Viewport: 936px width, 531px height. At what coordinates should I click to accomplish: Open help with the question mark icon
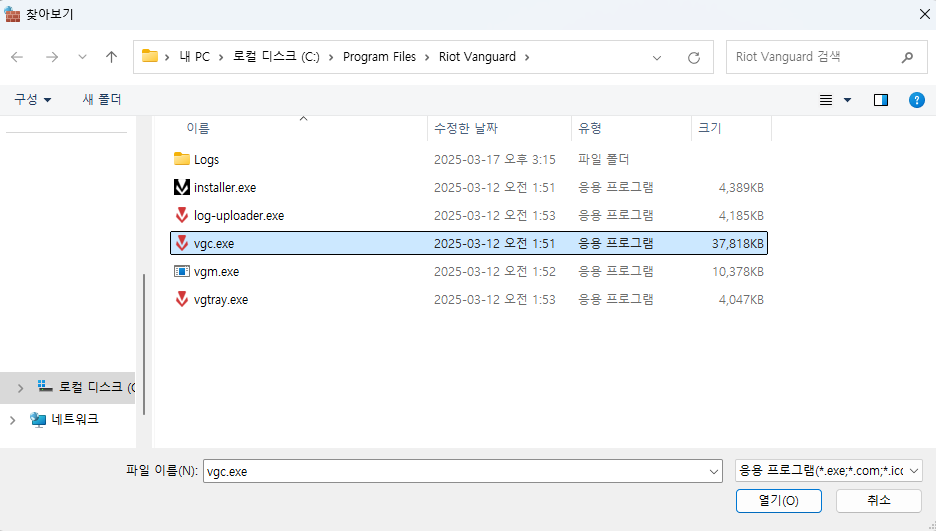916,100
